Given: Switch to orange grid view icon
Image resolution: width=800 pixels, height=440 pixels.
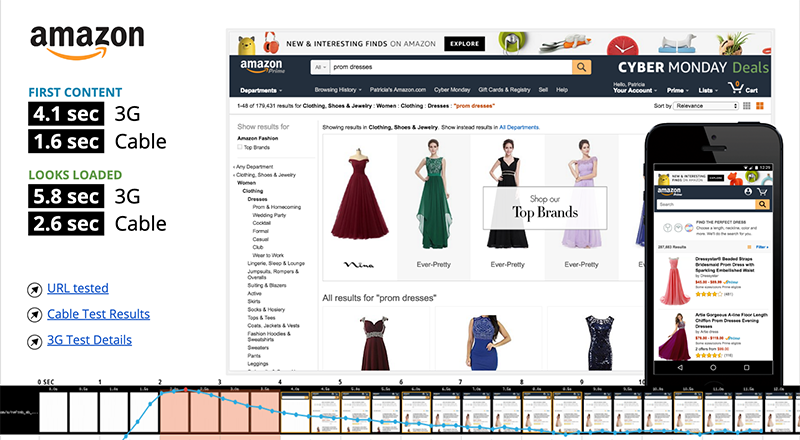Looking at the screenshot, I should 760,106.
